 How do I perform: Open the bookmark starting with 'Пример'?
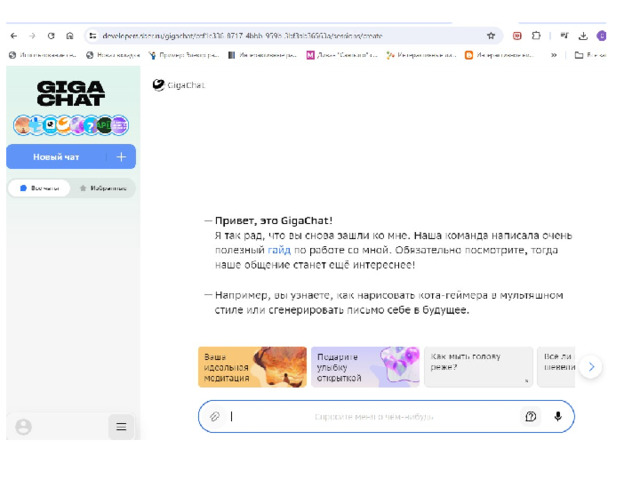pyautogui.click(x=184, y=55)
